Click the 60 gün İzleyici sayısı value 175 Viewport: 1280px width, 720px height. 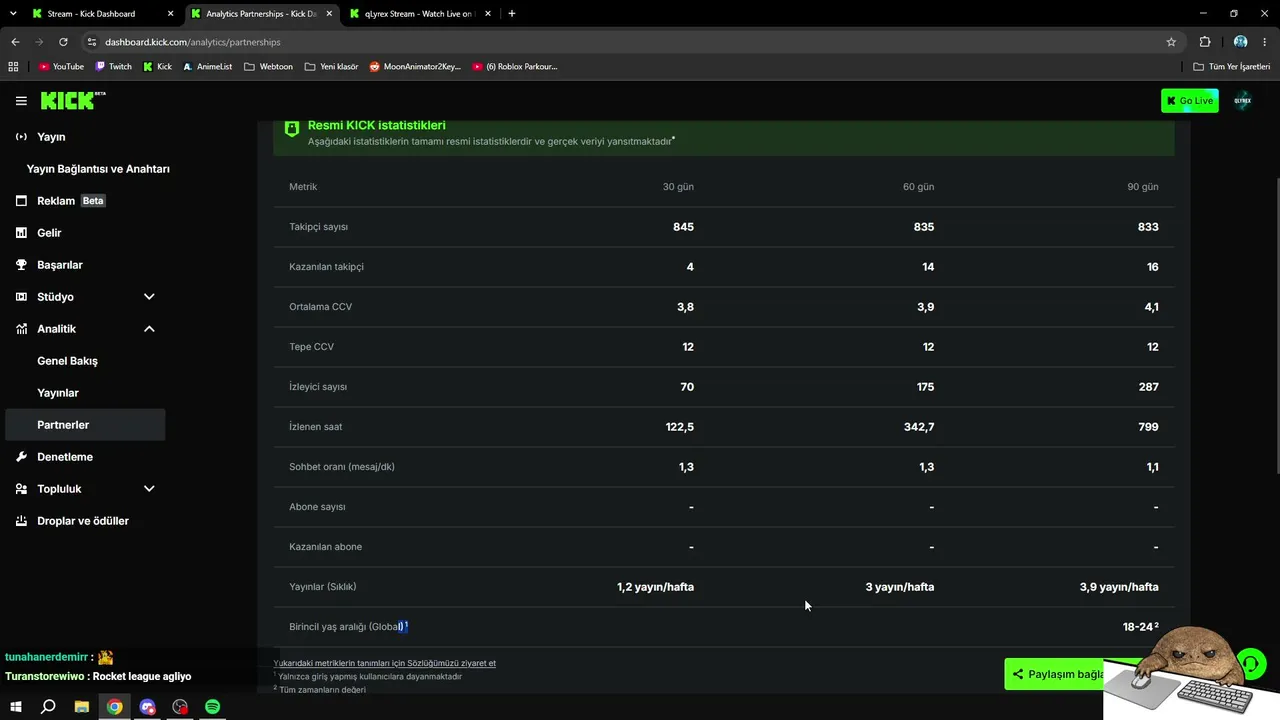pyautogui.click(x=924, y=387)
